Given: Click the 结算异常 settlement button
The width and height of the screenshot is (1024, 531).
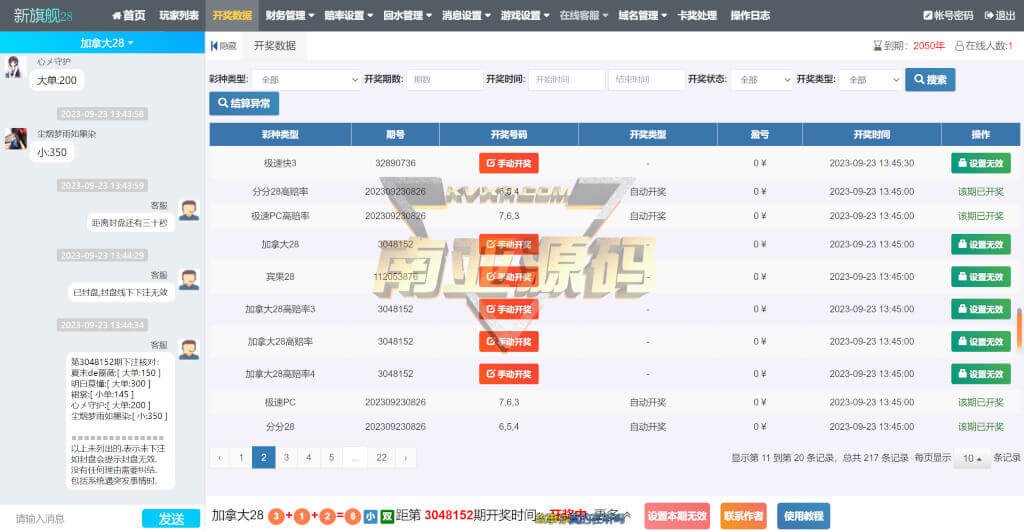Looking at the screenshot, I should click(244, 104).
